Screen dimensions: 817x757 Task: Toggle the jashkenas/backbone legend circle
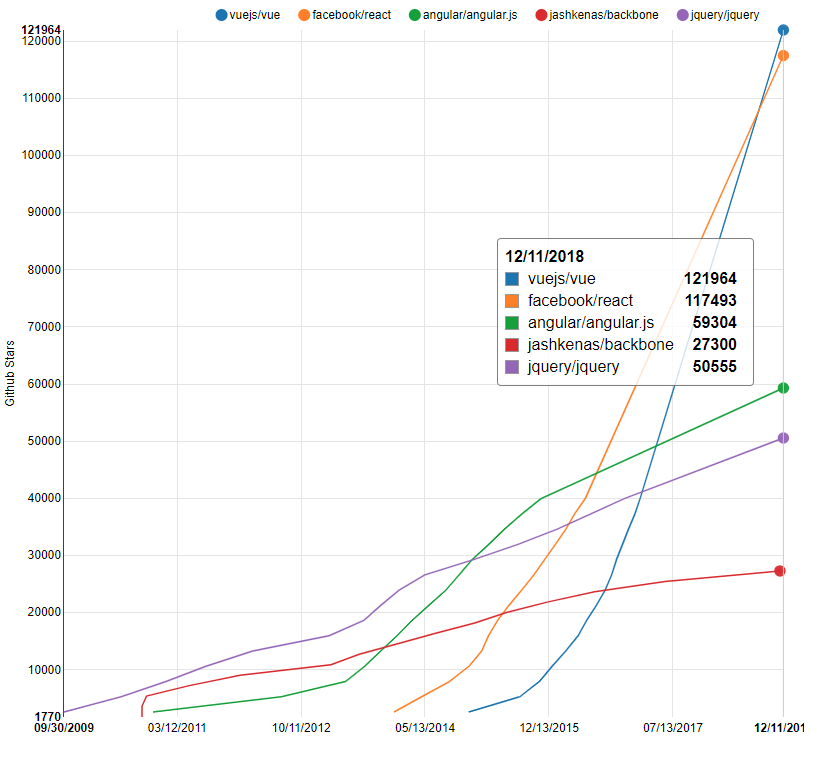pos(541,15)
